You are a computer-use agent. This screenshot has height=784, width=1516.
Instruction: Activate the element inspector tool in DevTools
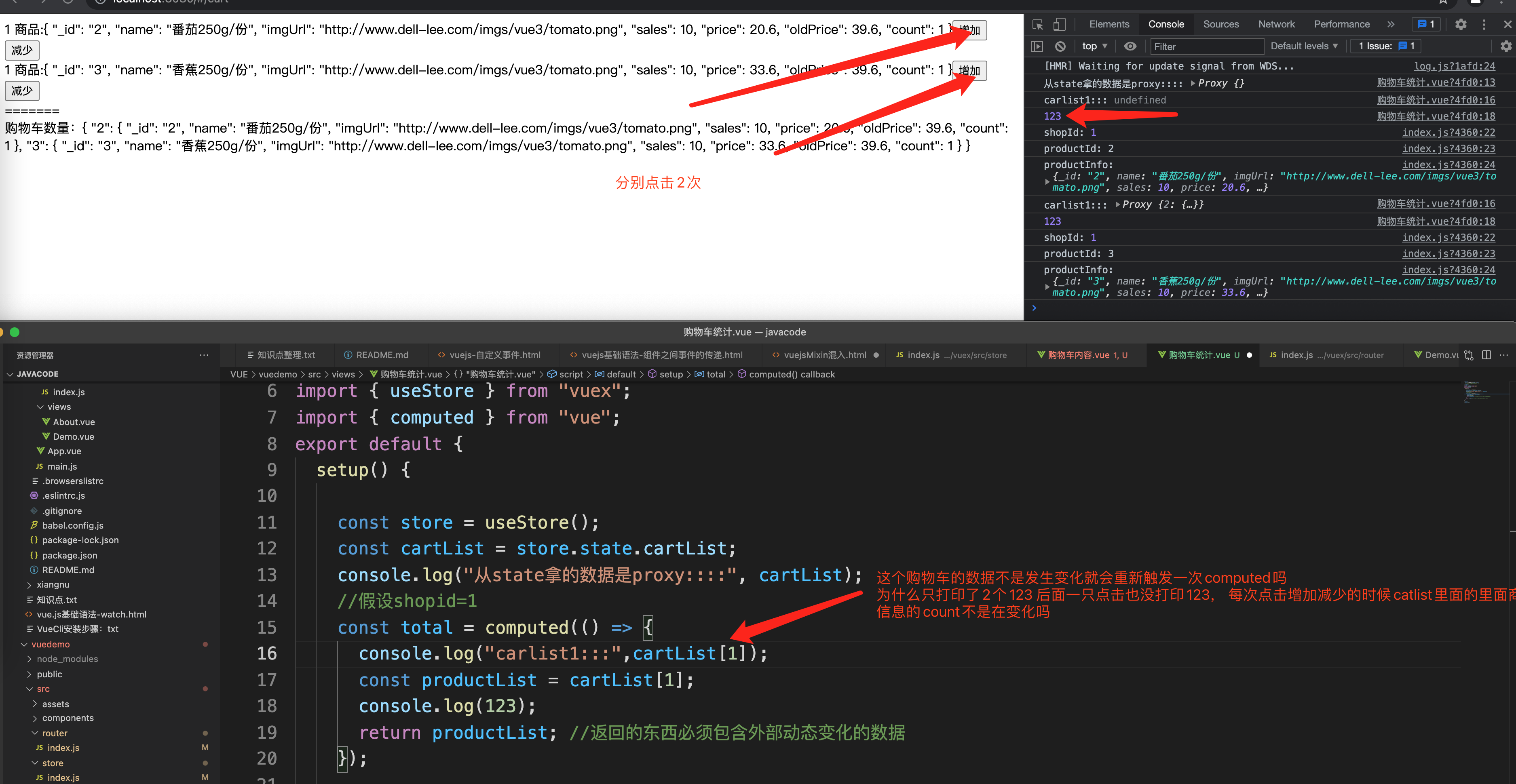click(x=1037, y=24)
